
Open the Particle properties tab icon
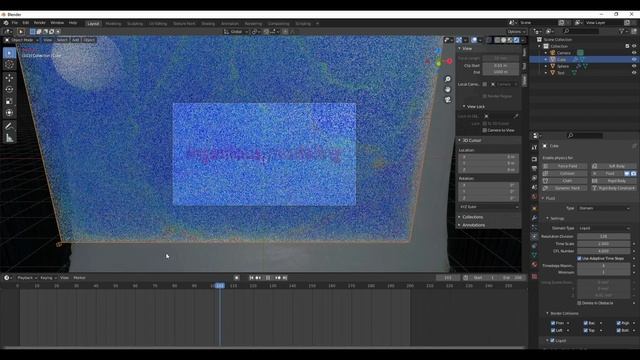534,227
